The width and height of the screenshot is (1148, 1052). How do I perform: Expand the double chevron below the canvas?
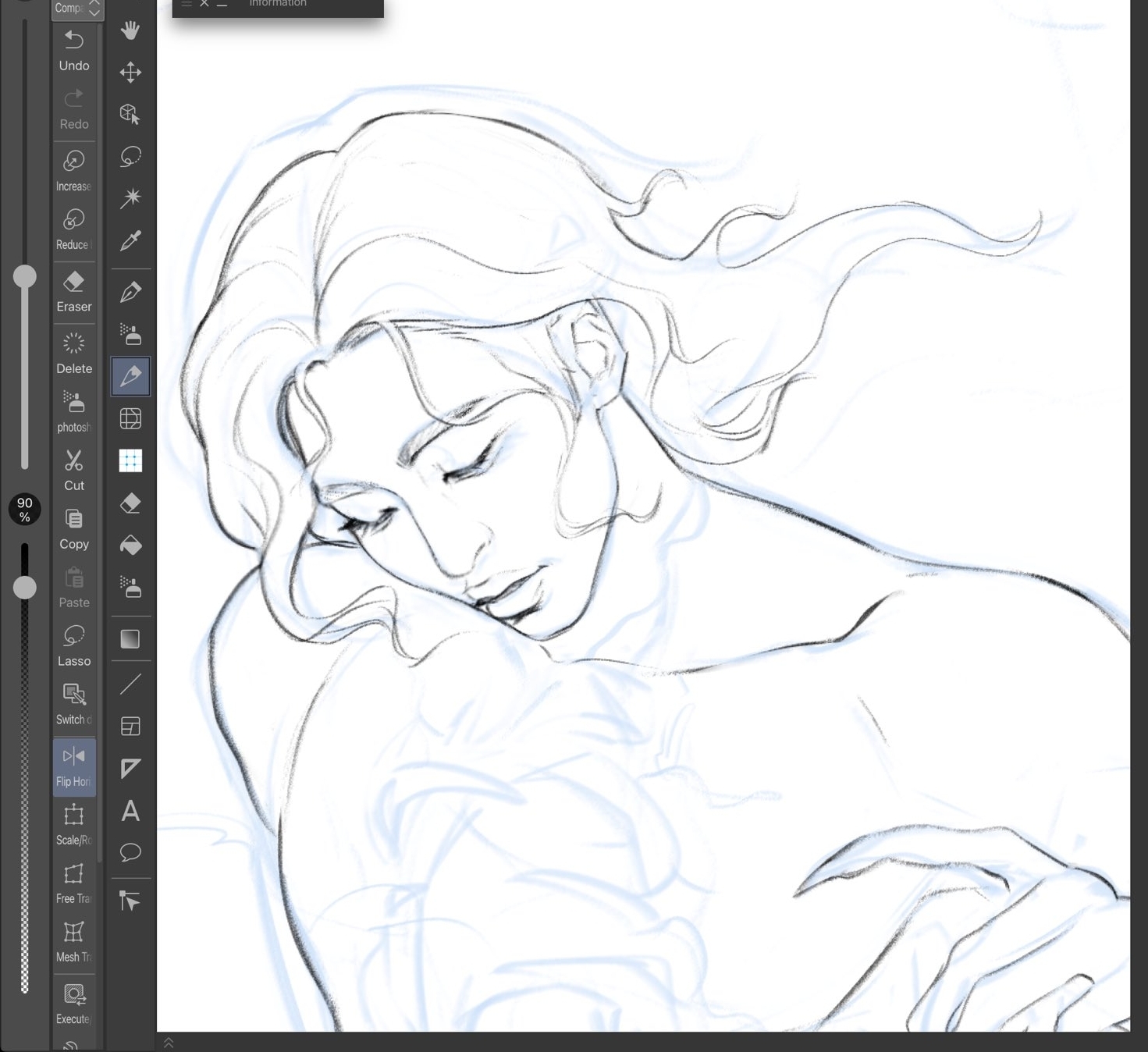[x=169, y=1043]
